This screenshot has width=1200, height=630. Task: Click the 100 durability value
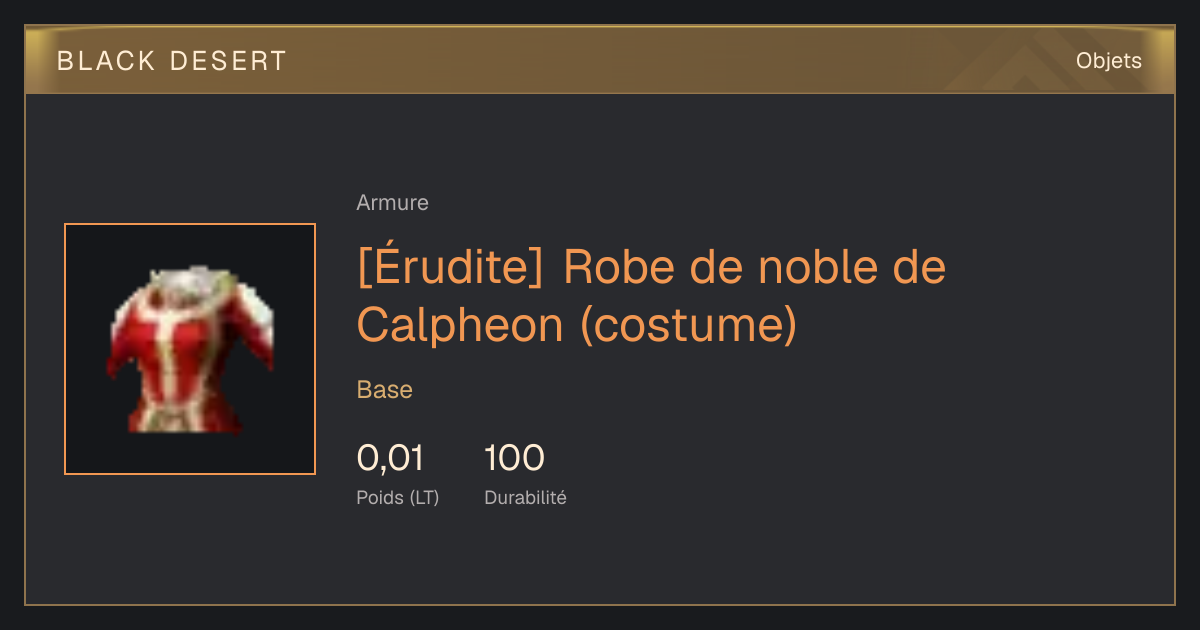tap(514, 458)
